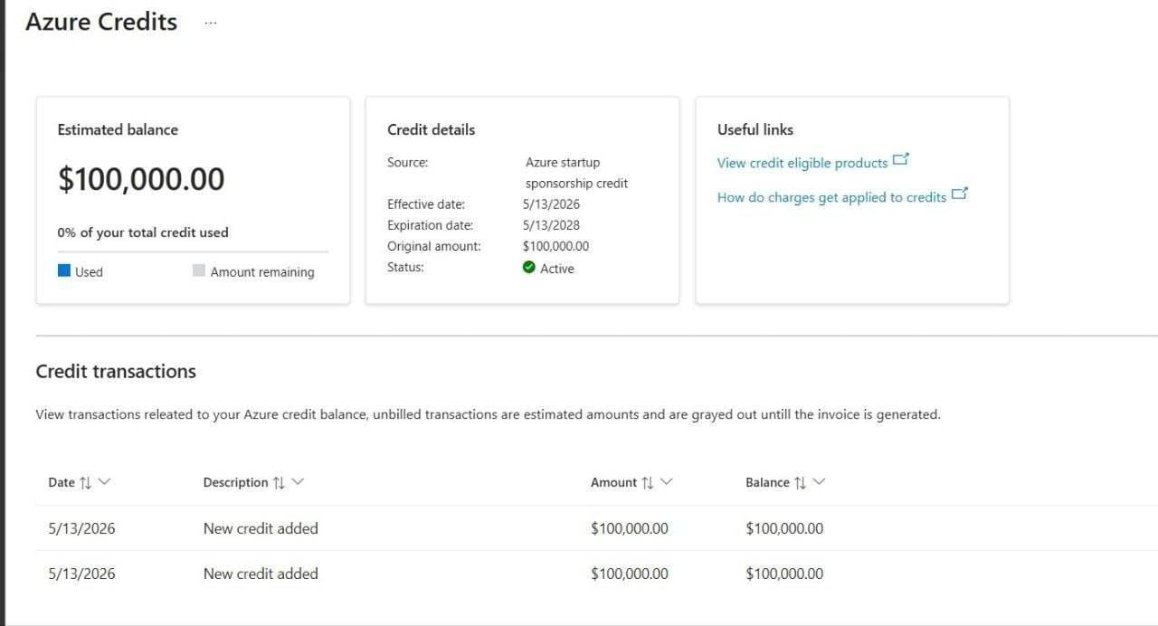Click 0% of your total credit used text
Image resolution: width=1158 pixels, height=626 pixels.
[x=143, y=233]
